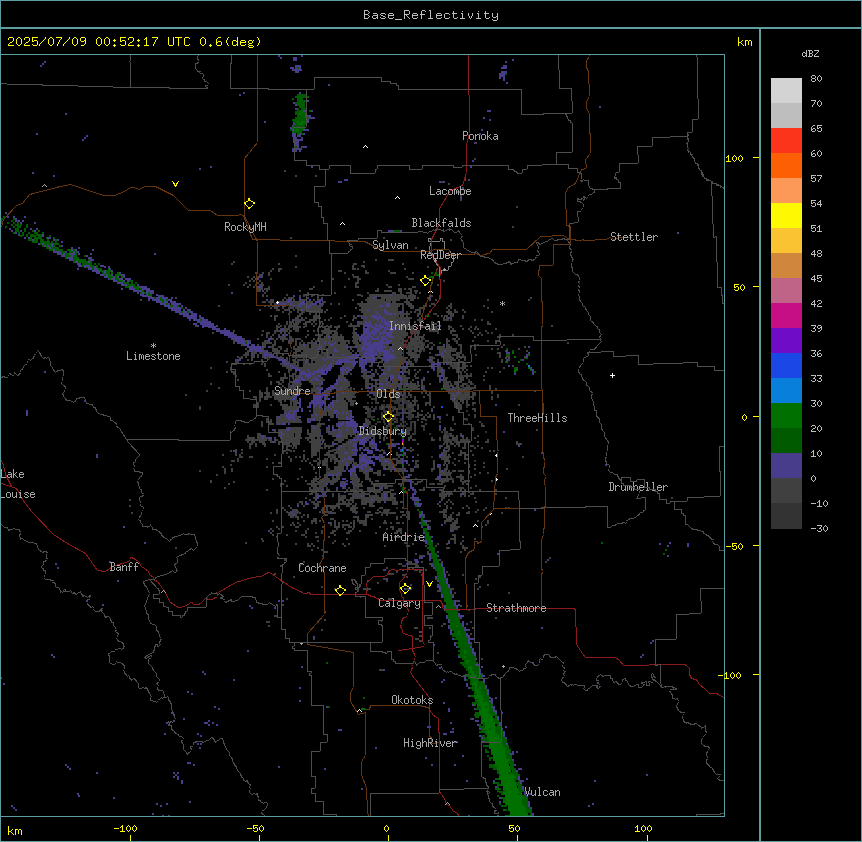Click the Didsbury label
This screenshot has height=842, width=862.
click(382, 431)
